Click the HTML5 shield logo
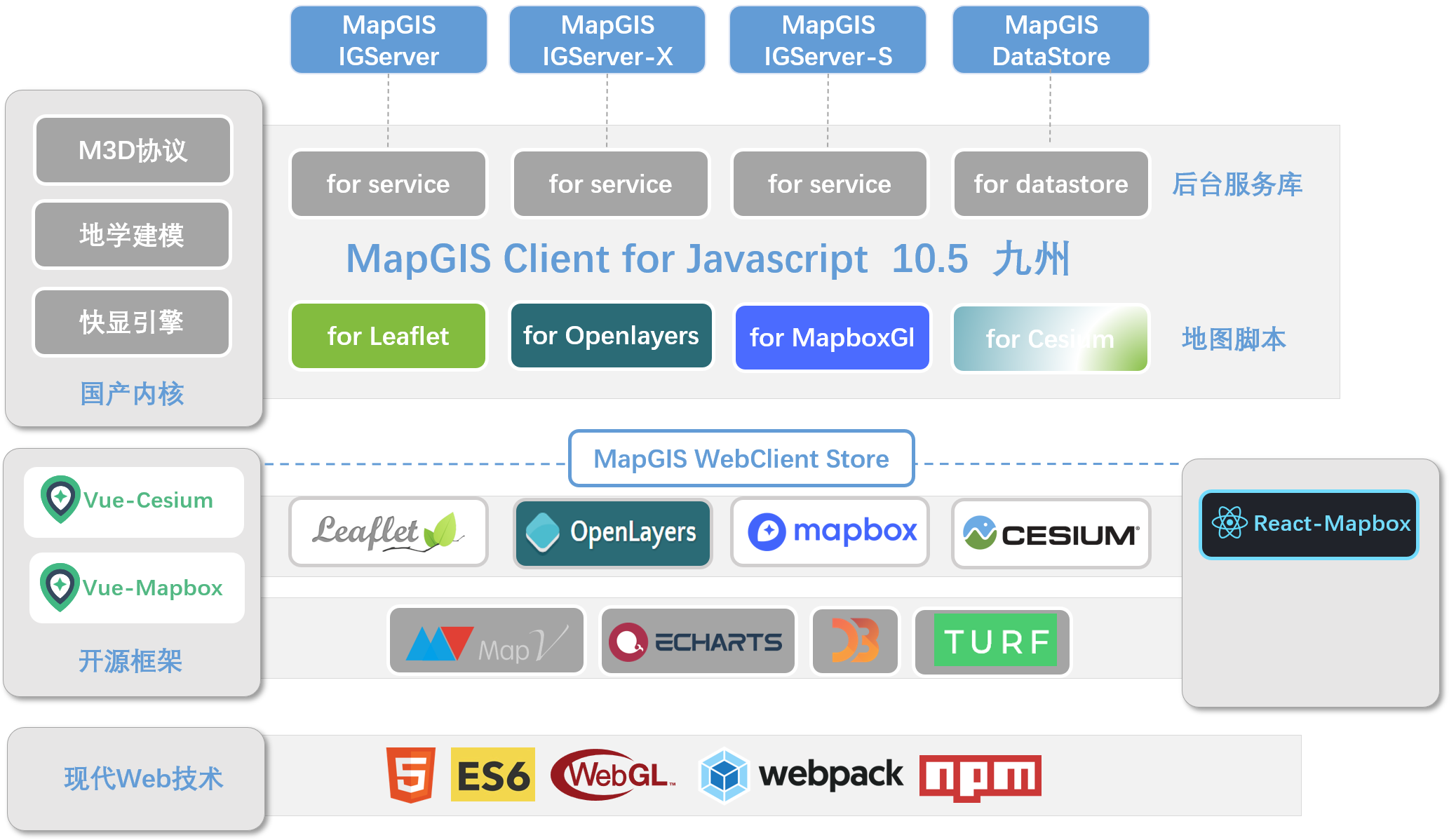This screenshot has height=840, width=1449. click(x=411, y=775)
